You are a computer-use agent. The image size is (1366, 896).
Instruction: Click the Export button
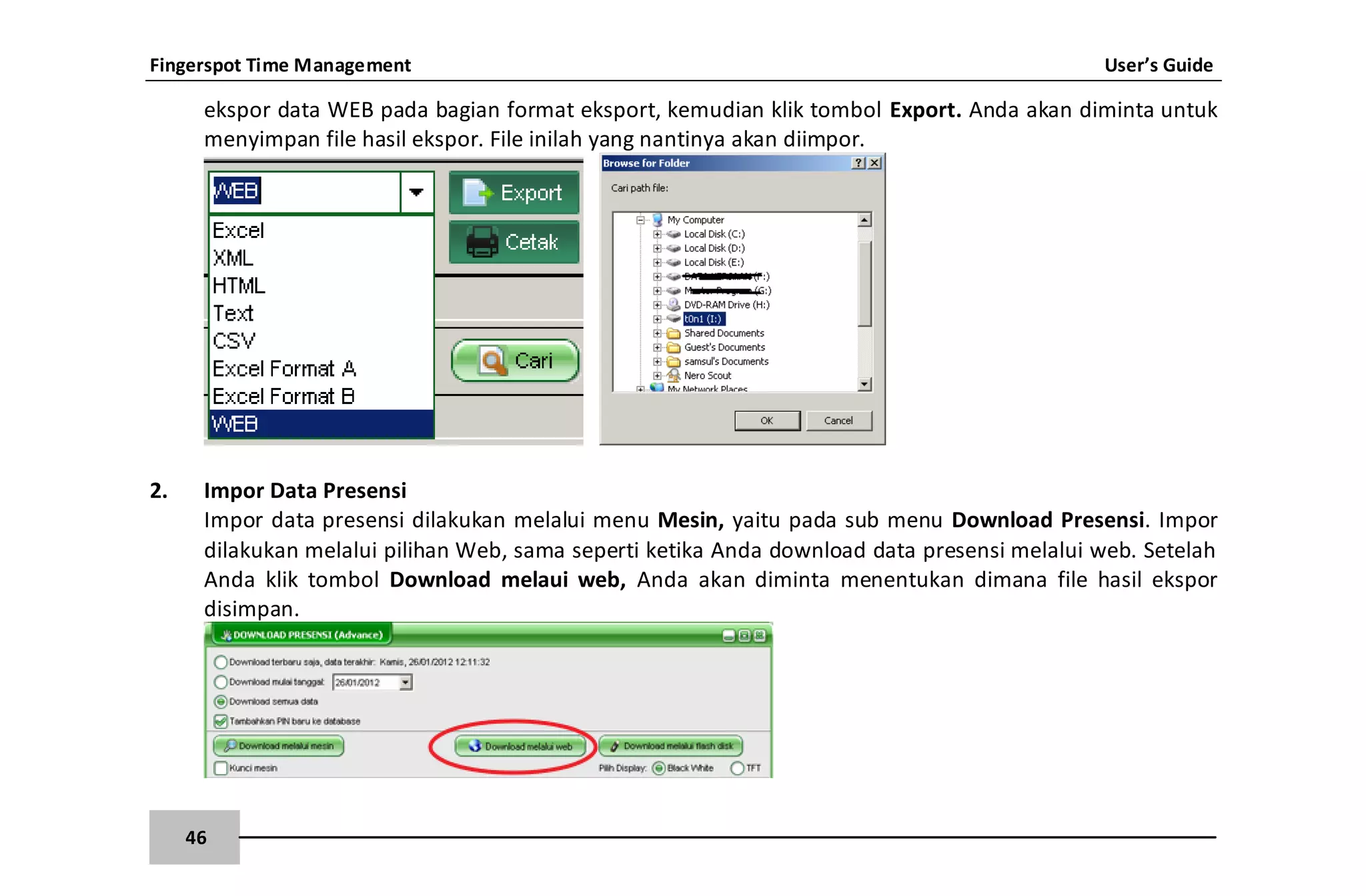click(x=514, y=193)
